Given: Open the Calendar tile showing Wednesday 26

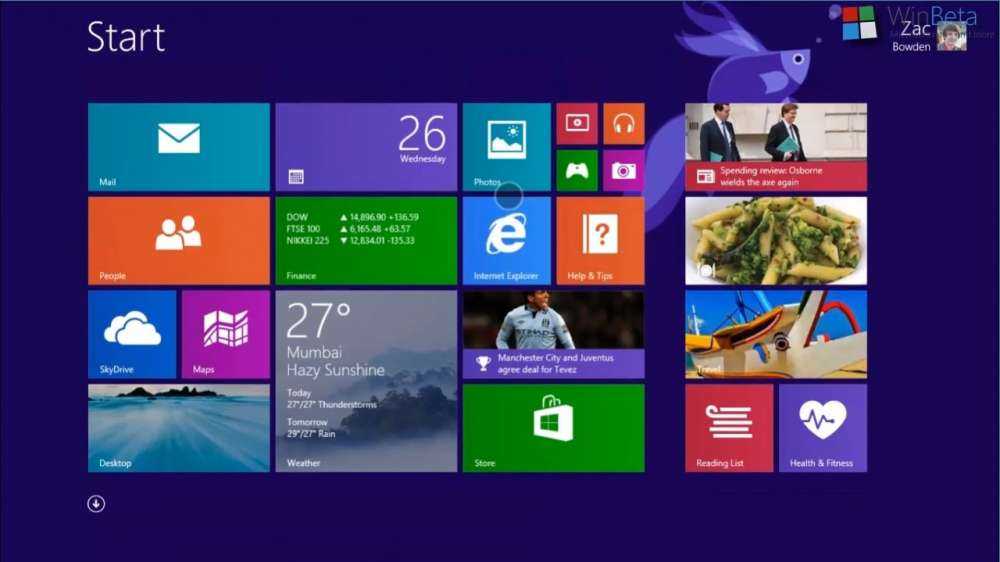Looking at the screenshot, I should pos(366,146).
